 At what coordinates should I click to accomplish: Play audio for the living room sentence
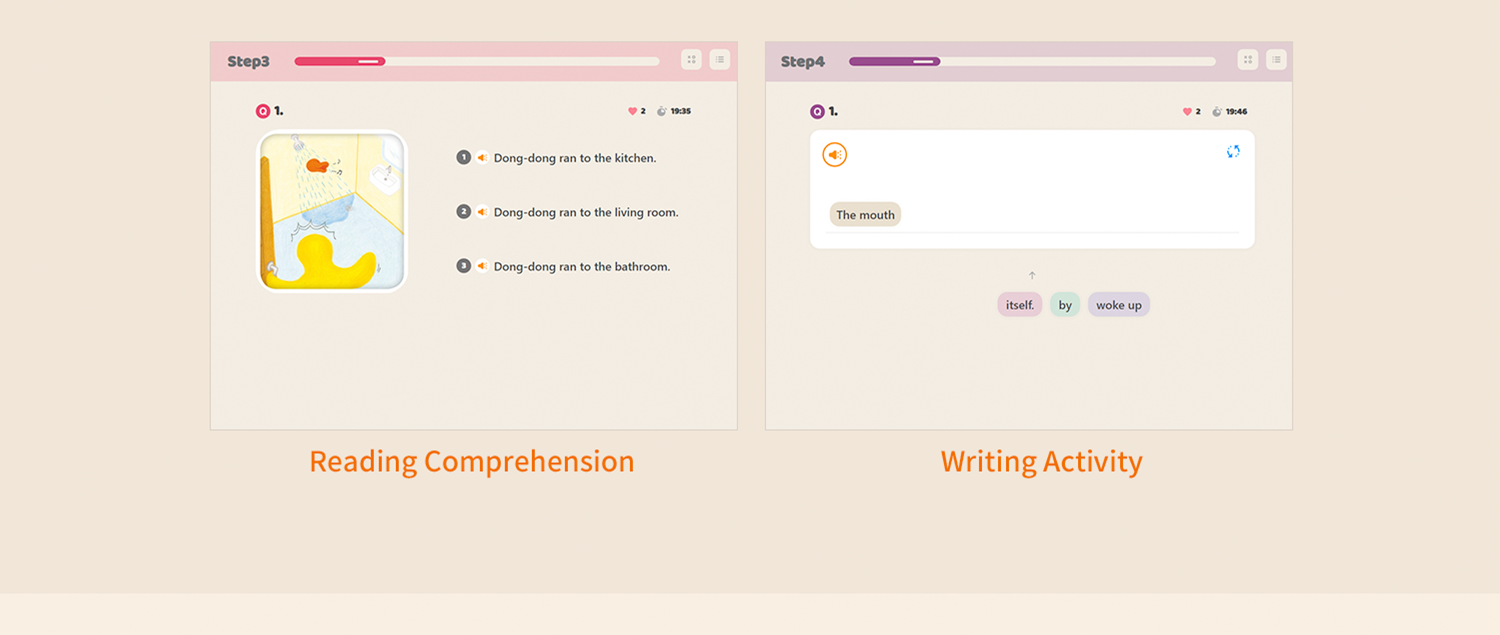click(482, 212)
